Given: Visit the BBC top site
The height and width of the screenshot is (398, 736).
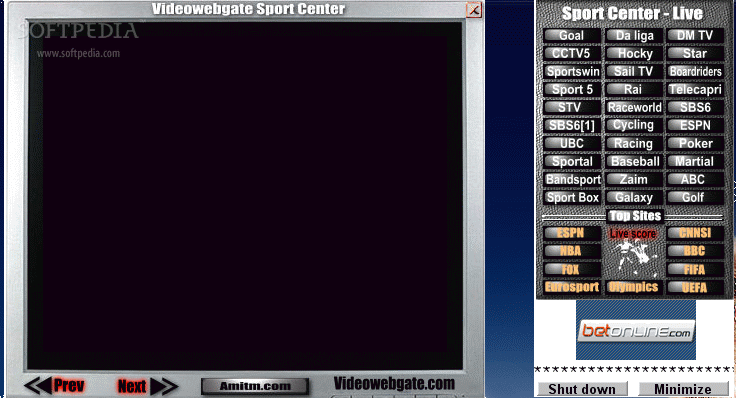Looking at the screenshot, I should 695,251.
